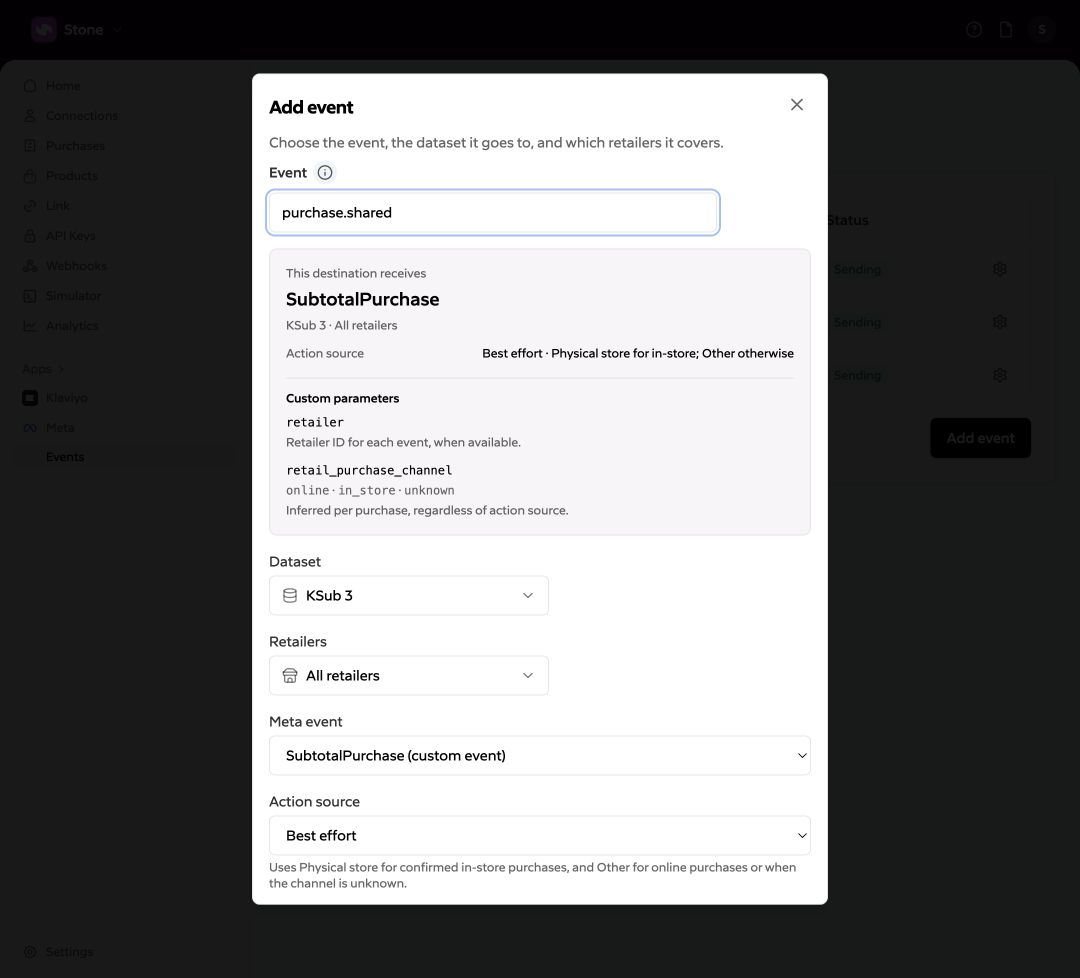The width and height of the screenshot is (1080, 978).
Task: Click the Simulator sidebar icon
Action: tap(30, 295)
